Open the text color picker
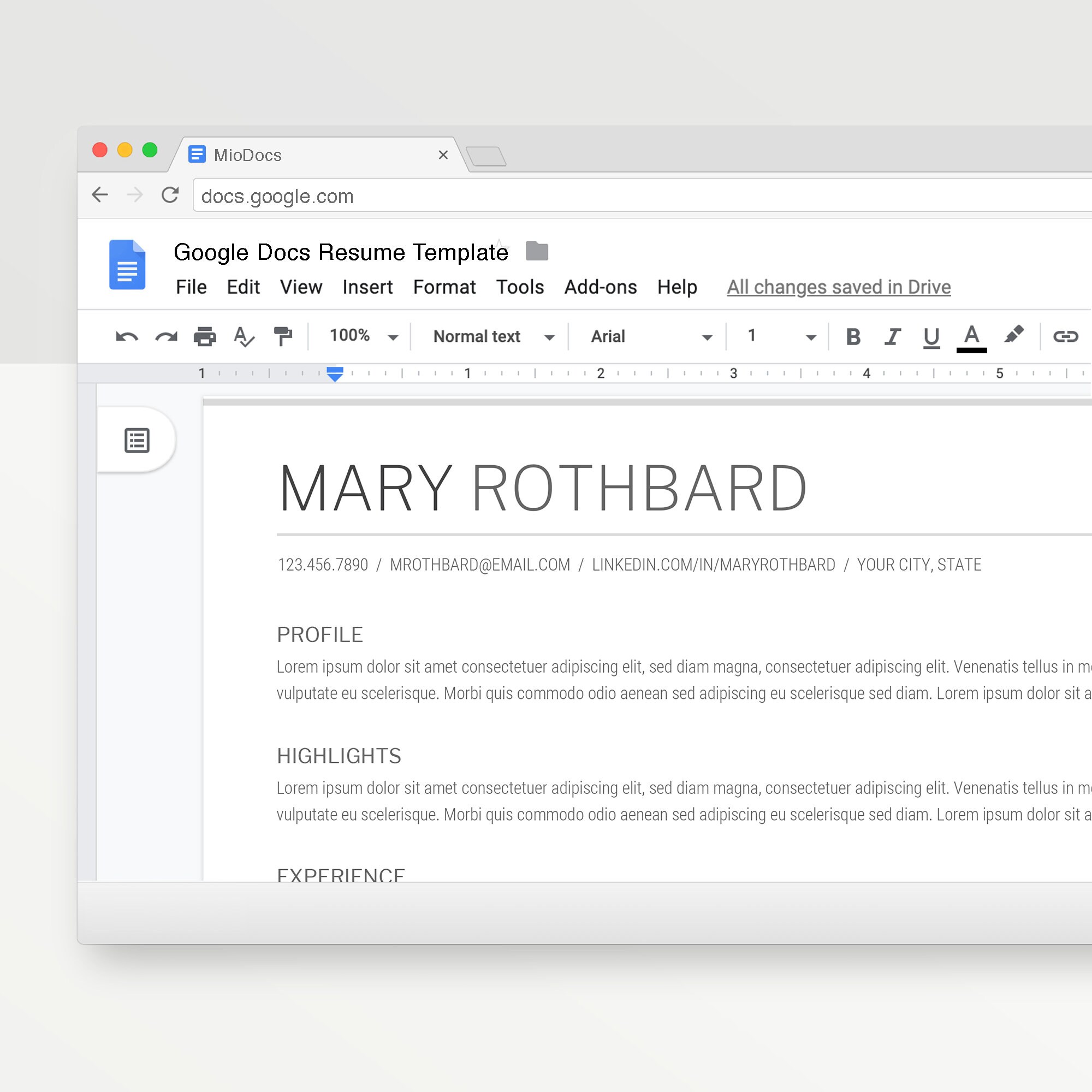This screenshot has height=1092, width=1092. pyautogui.click(x=971, y=336)
